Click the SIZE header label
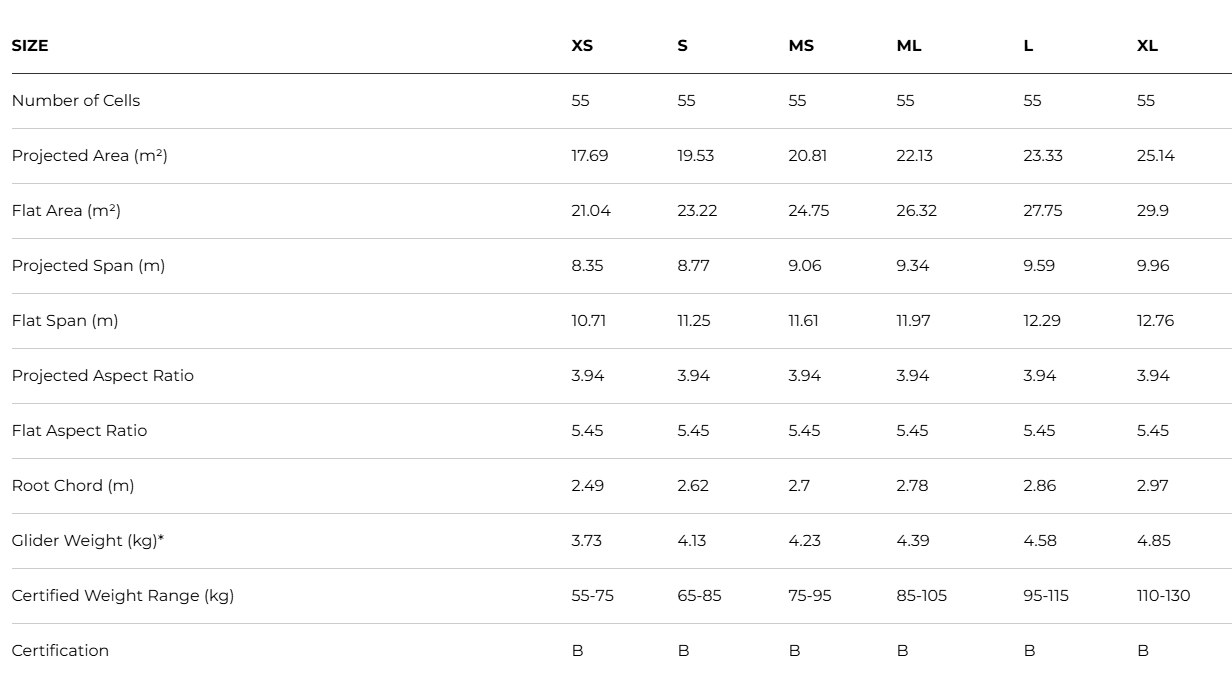Screen dimensions: 1232x677 pos(30,46)
